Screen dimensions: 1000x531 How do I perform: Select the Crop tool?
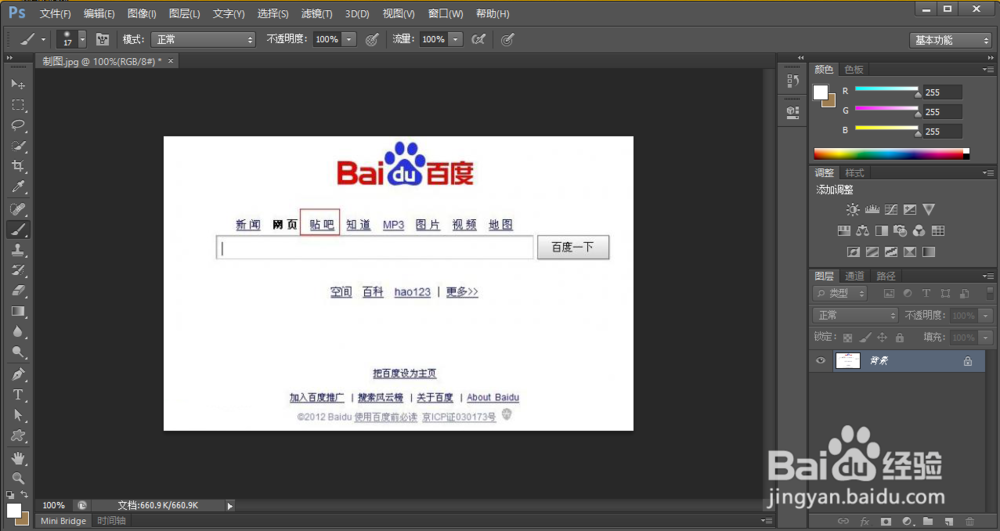click(18, 166)
